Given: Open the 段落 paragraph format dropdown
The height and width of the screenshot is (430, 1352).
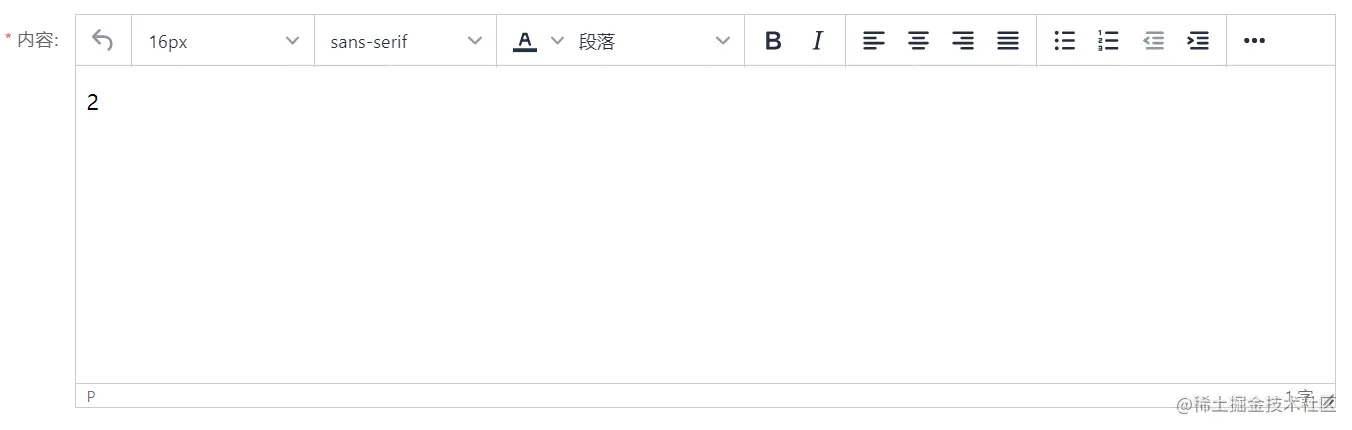Looking at the screenshot, I should [x=655, y=41].
